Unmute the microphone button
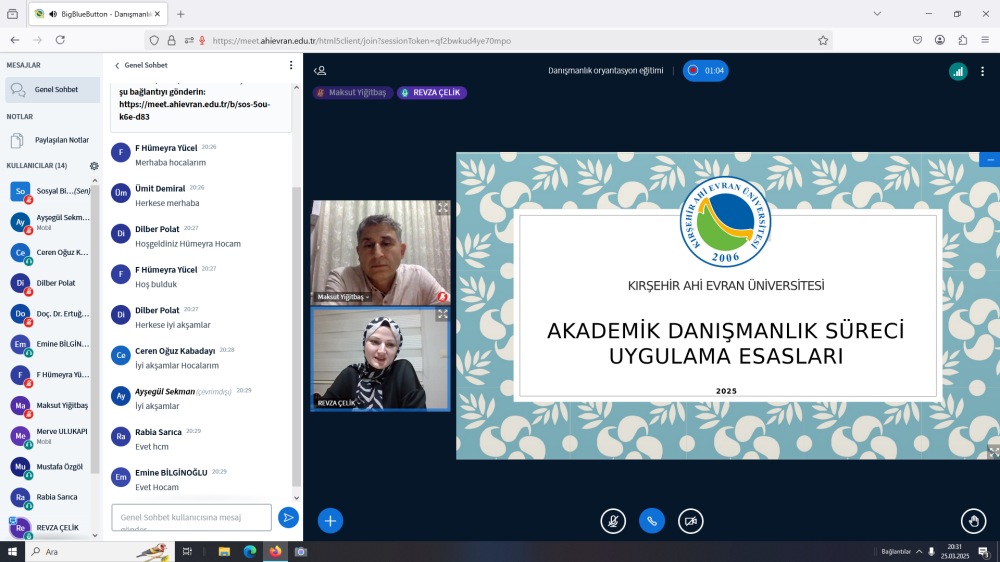1000x562 pixels. pos(613,521)
